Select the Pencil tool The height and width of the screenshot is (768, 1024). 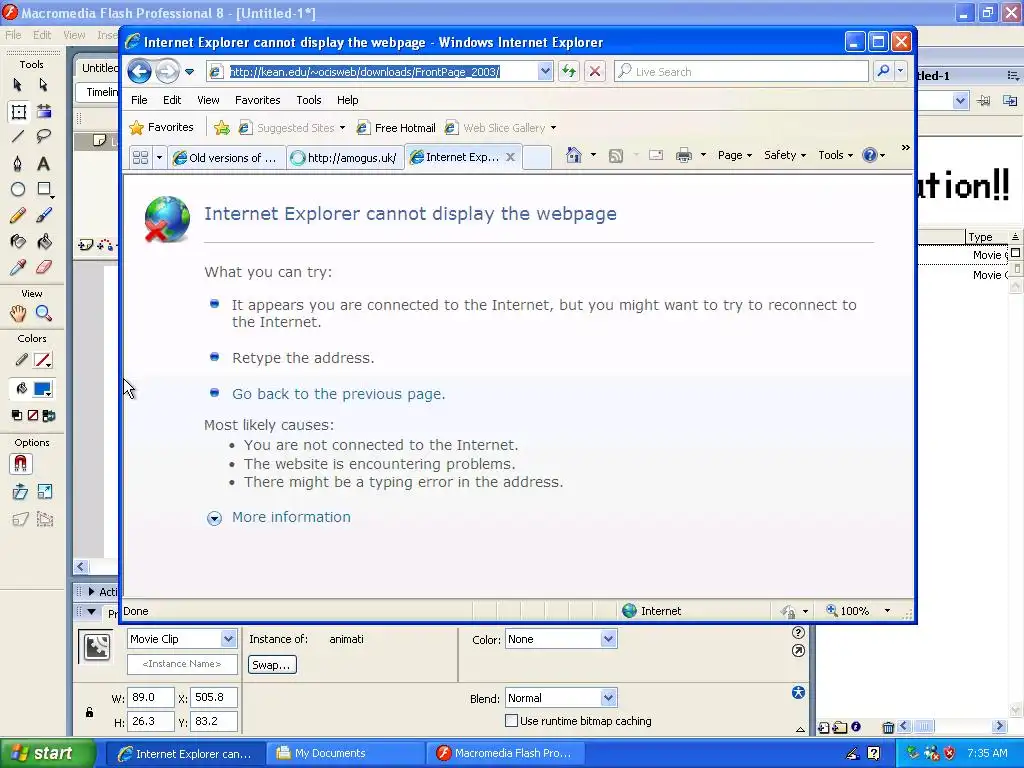pos(18,216)
